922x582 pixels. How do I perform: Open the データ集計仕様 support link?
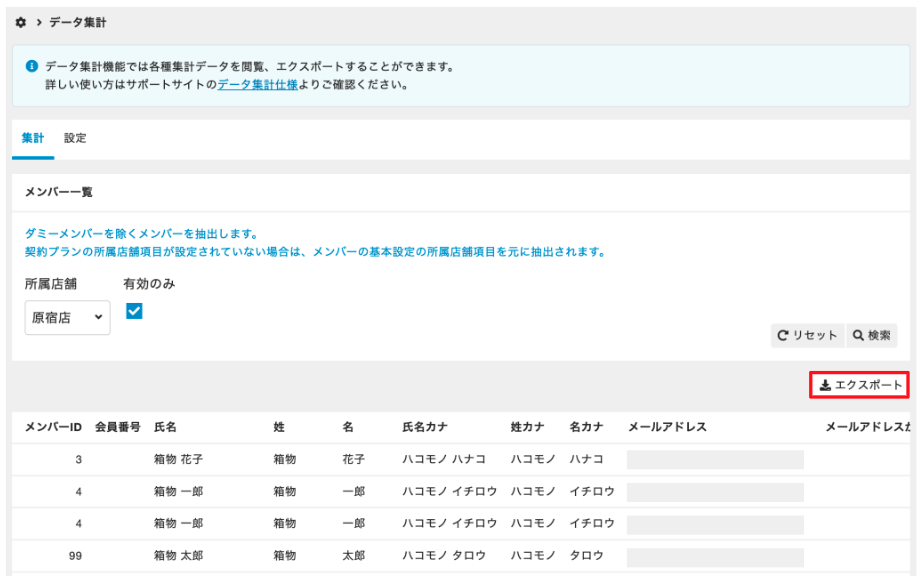[258, 85]
